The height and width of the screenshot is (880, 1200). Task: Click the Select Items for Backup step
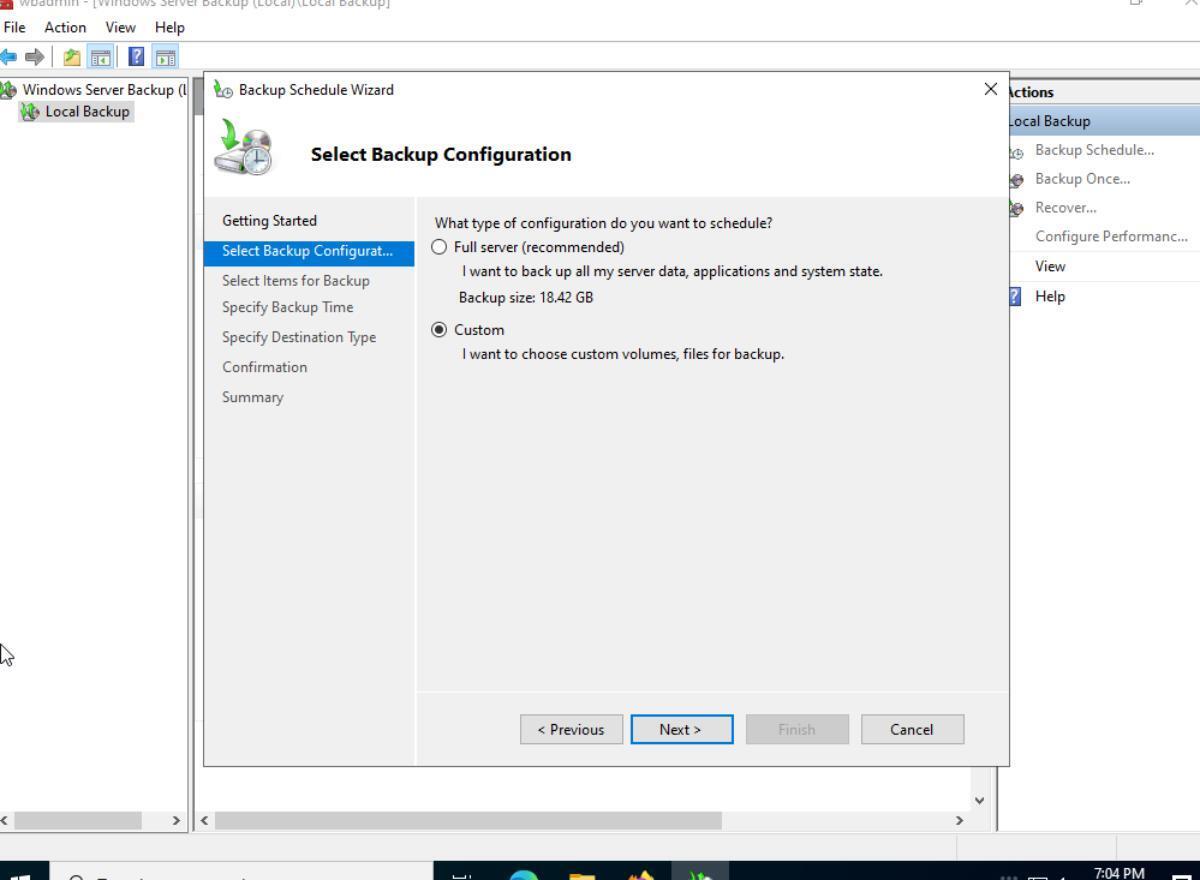pyautogui.click(x=295, y=281)
